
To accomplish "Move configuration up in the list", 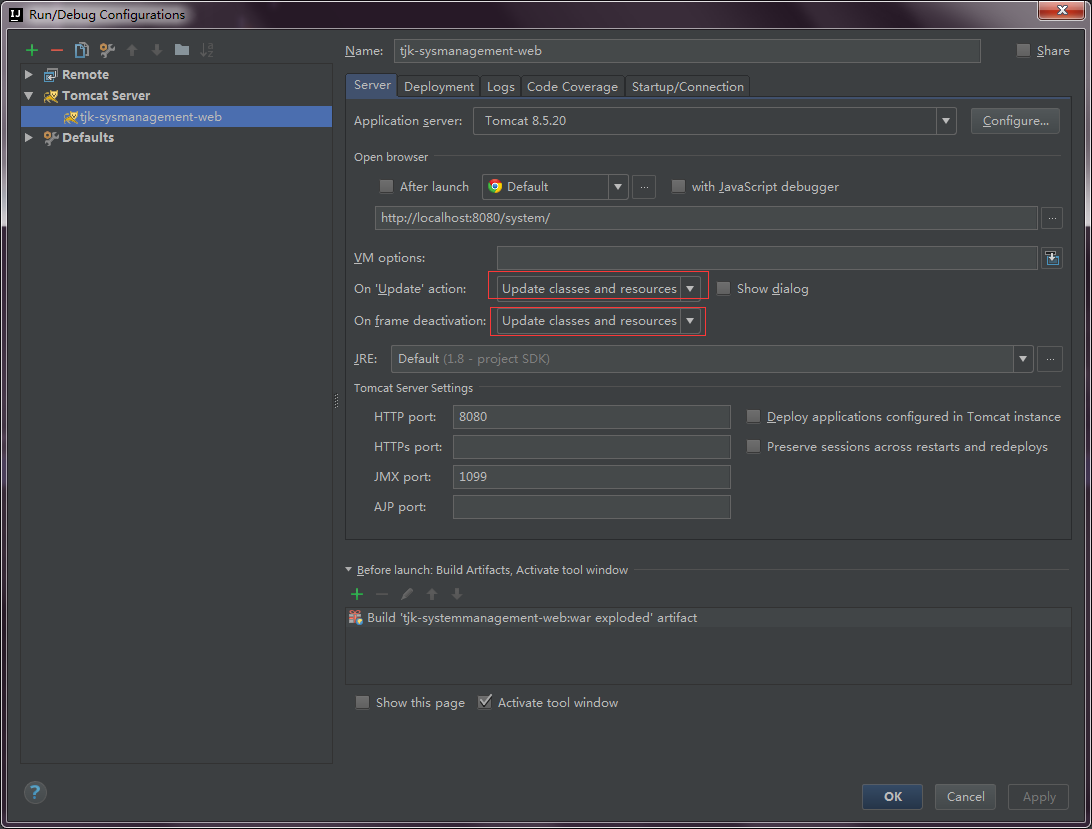I will point(132,50).
